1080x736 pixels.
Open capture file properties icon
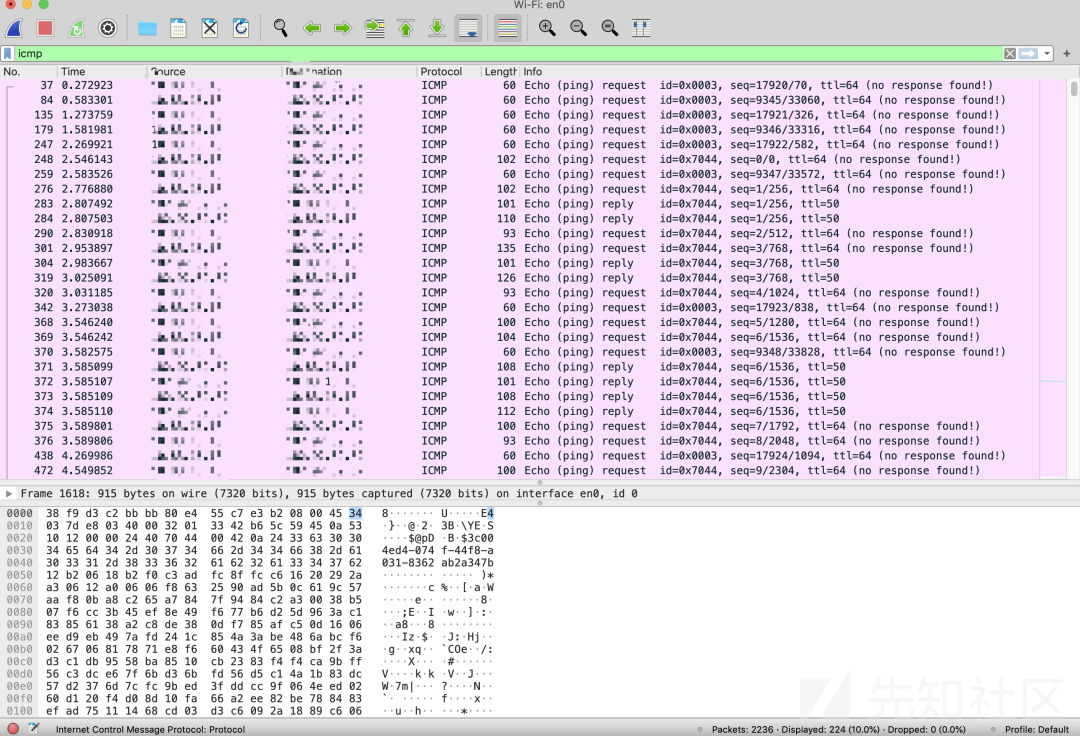pos(34,728)
